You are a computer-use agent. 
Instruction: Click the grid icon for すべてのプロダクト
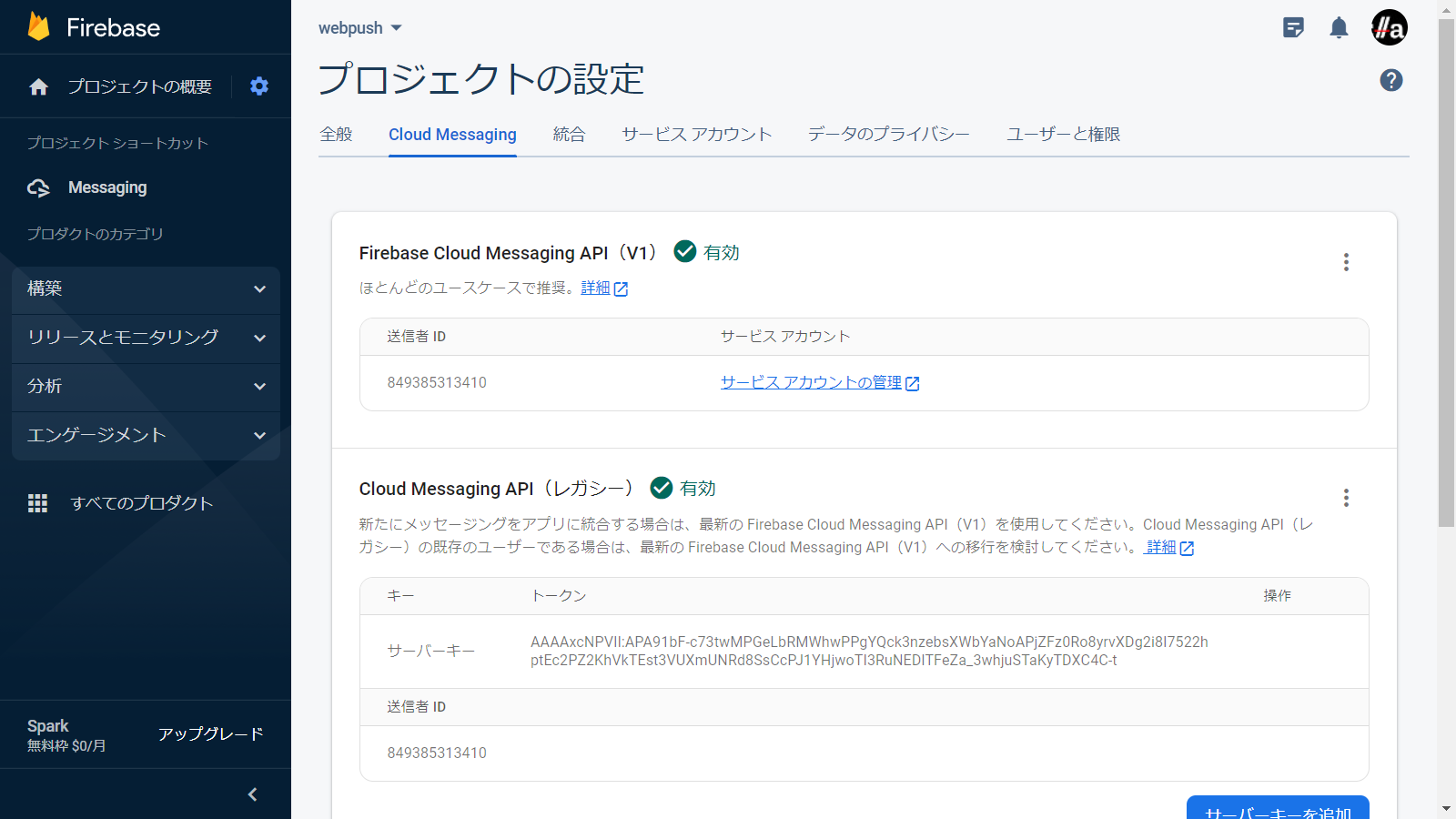click(37, 503)
